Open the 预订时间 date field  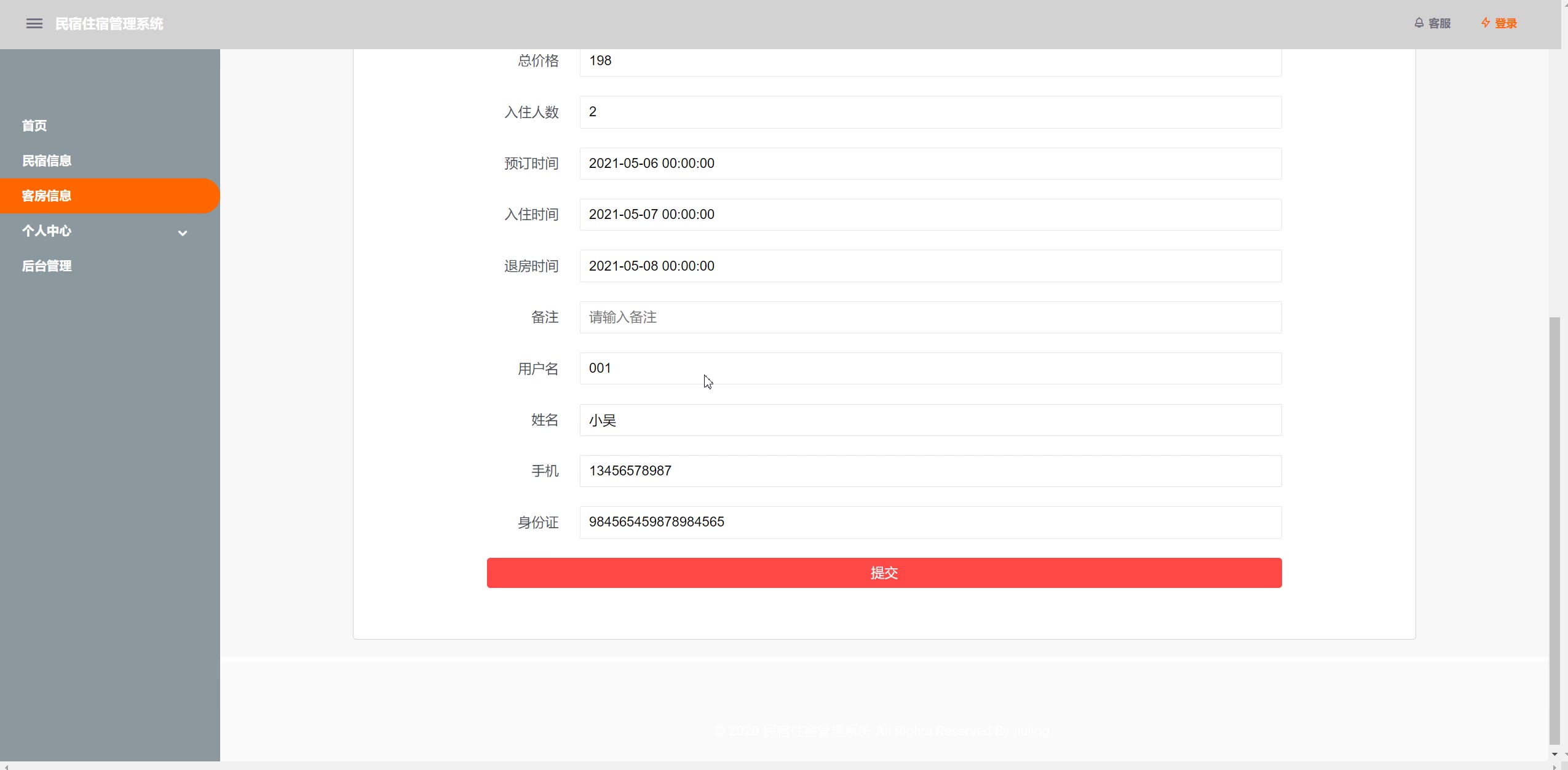930,164
